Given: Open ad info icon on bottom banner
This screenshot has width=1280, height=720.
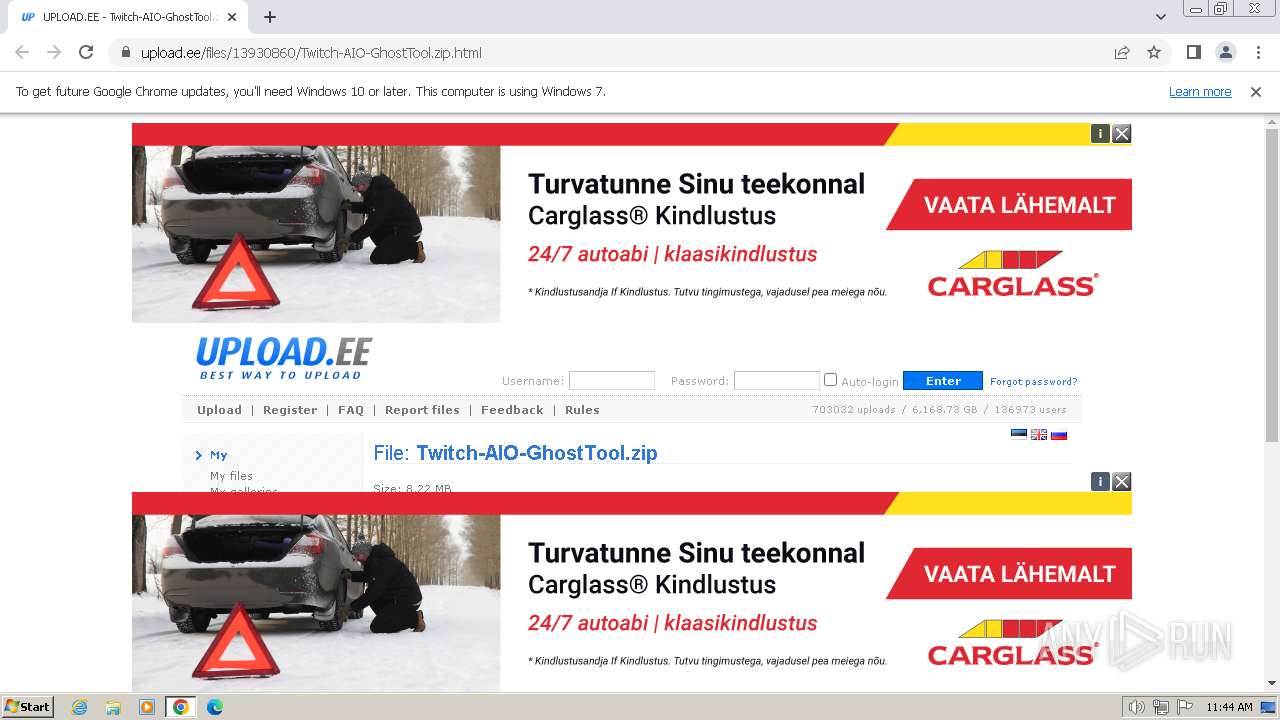Looking at the screenshot, I should [x=1100, y=482].
